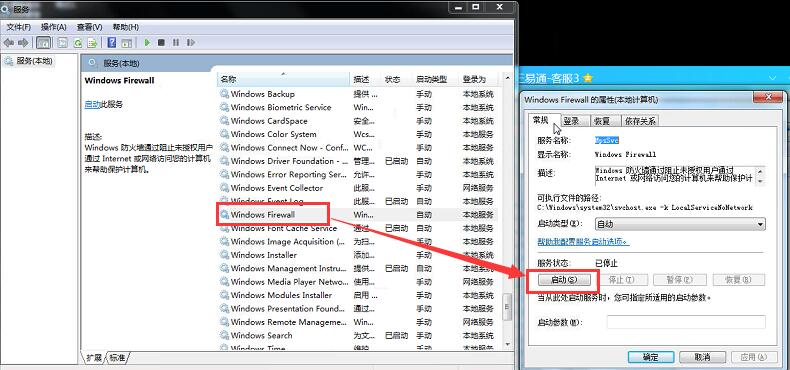This screenshot has width=790, height=370.
Task: Click the Refresh toolbar icon
Action: (x=78, y=43)
